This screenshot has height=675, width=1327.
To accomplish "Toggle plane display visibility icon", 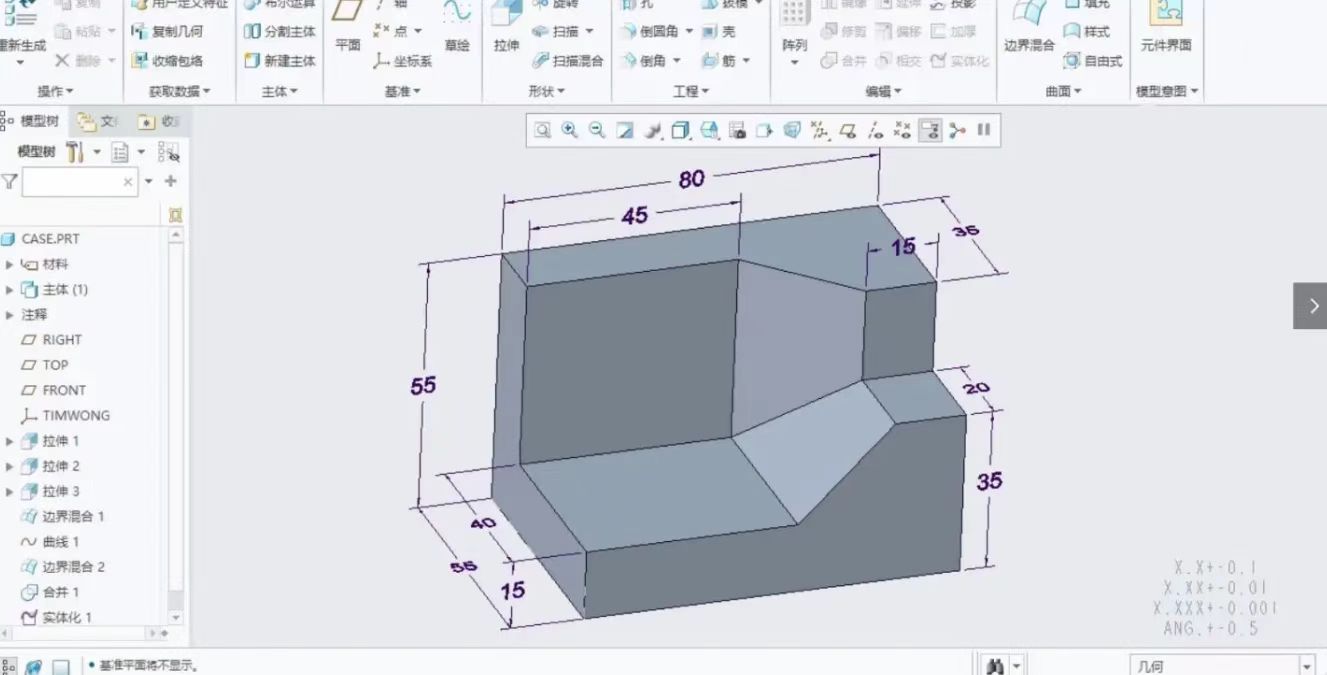I will (847, 130).
